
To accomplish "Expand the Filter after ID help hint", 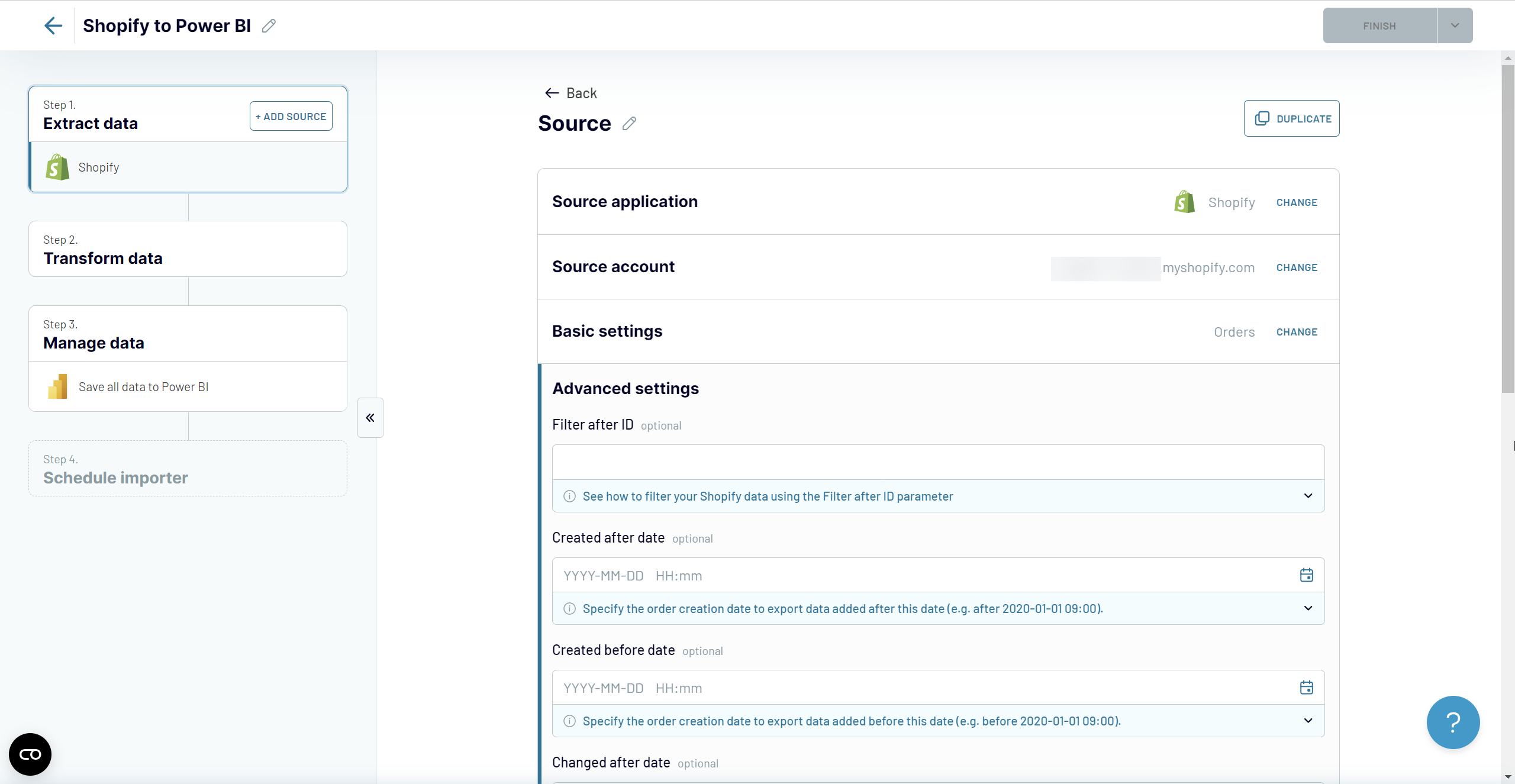I will 1308,496.
